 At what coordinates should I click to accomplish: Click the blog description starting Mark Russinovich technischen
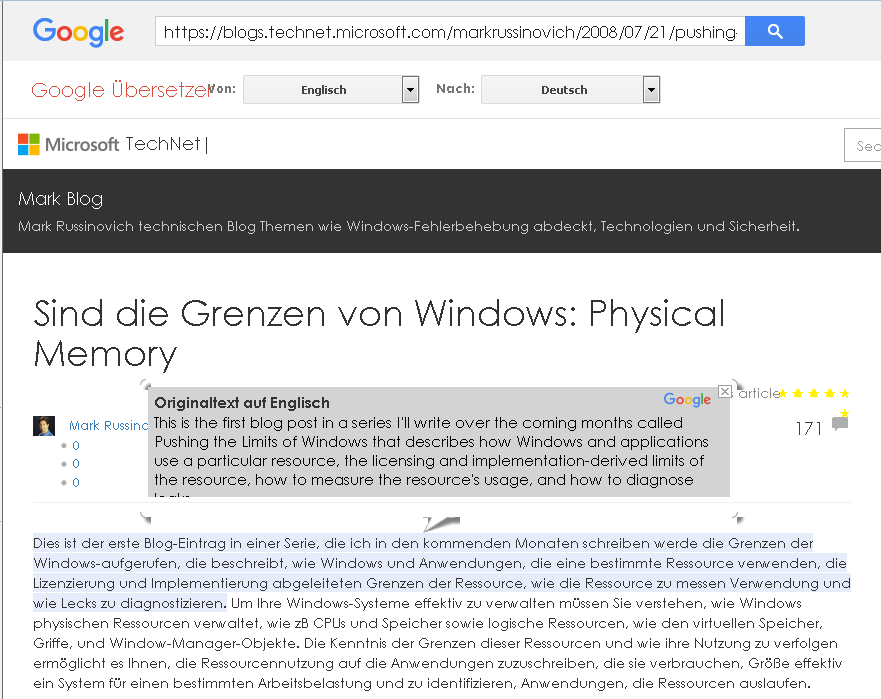tap(408, 226)
